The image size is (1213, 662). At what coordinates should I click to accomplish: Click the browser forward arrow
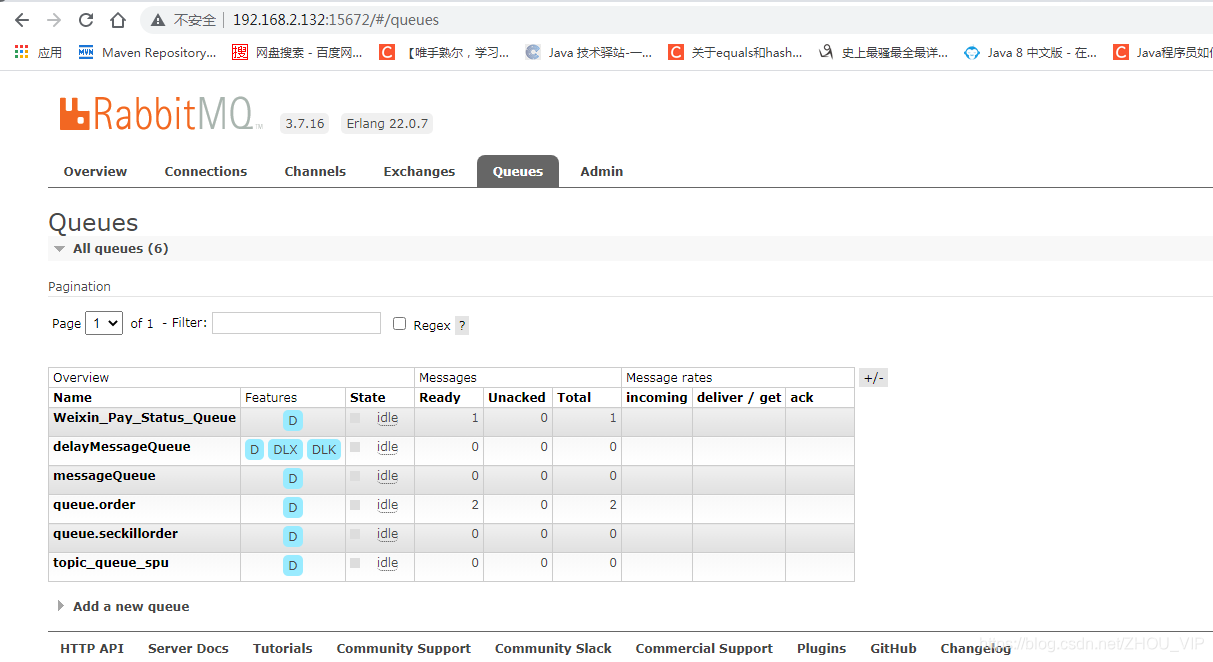[x=54, y=20]
